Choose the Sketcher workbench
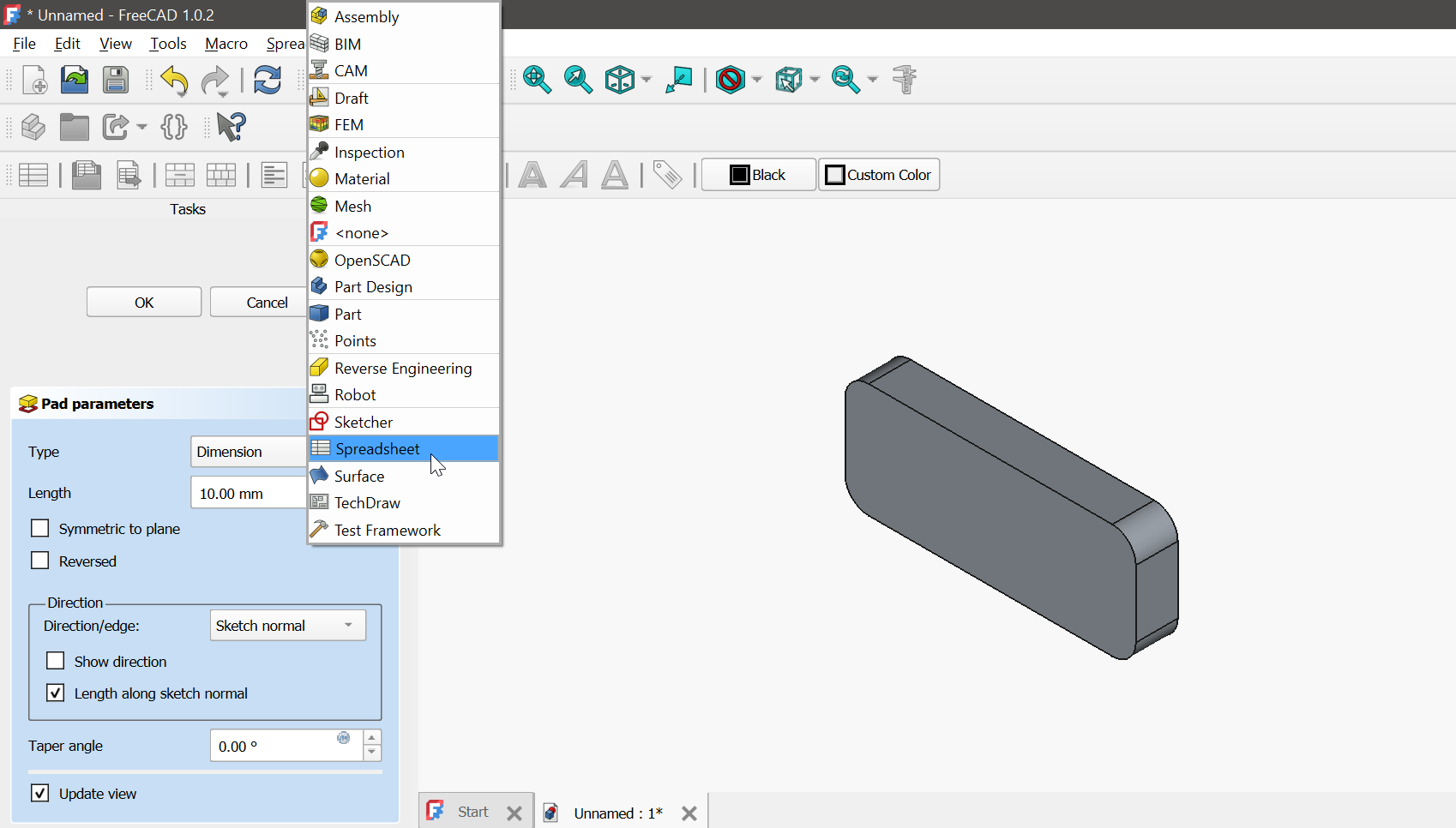This screenshot has width=1456, height=828. (404, 423)
